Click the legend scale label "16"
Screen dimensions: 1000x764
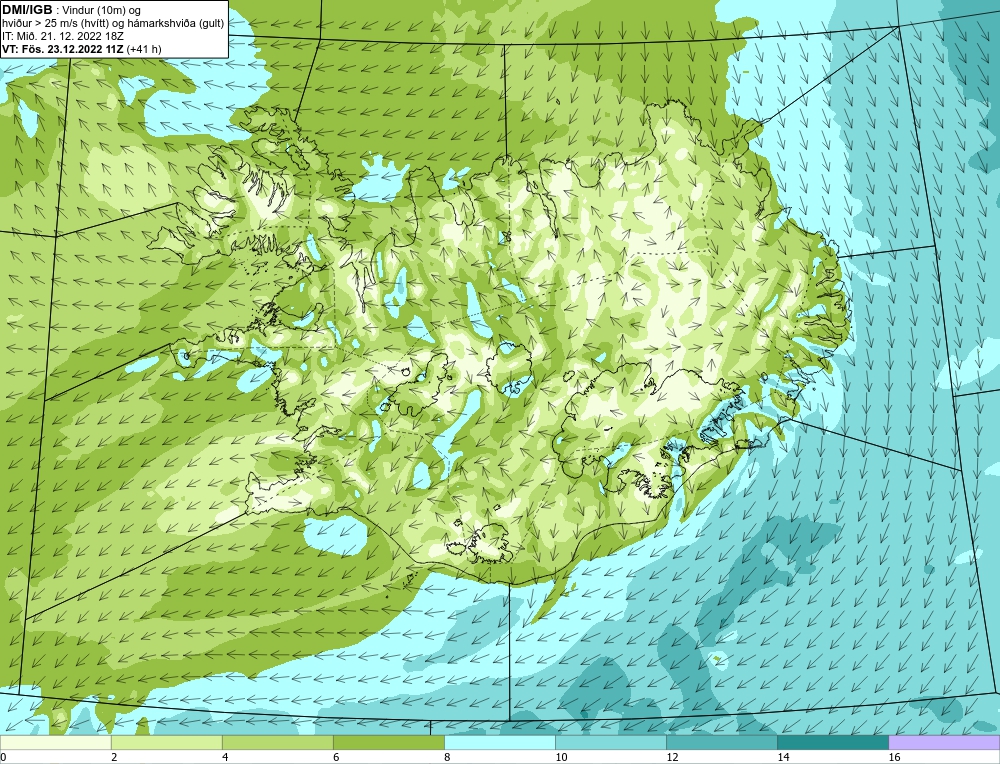[x=894, y=757]
